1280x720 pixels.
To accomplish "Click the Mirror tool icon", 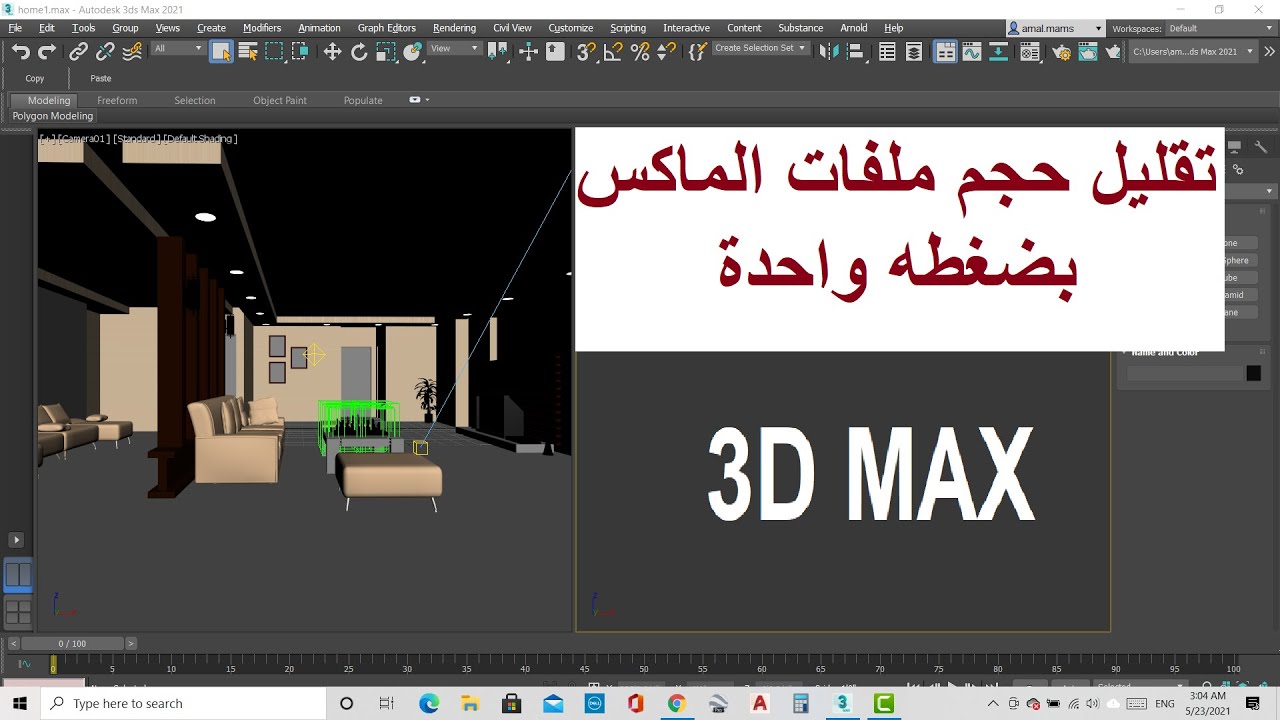I will (829, 52).
